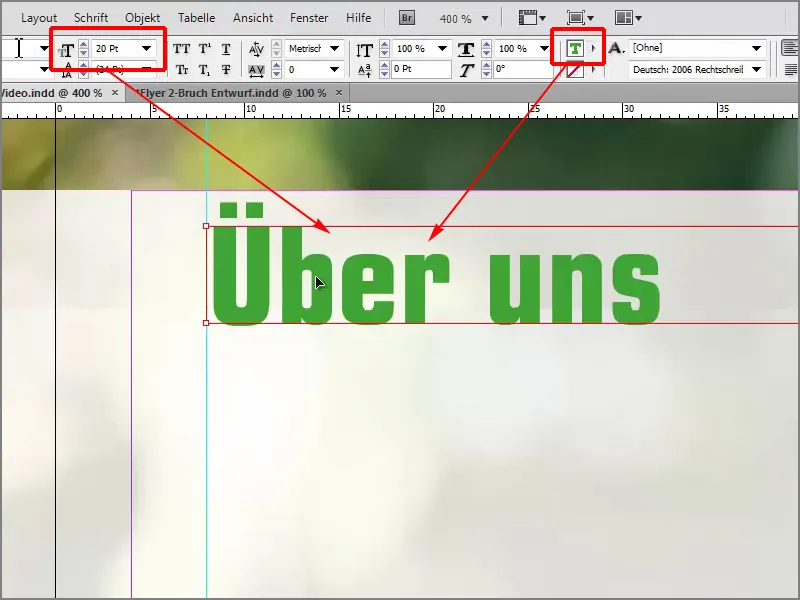Switch to the Video.indd @ 400 % tab
The width and height of the screenshot is (800, 600).
click(51, 93)
